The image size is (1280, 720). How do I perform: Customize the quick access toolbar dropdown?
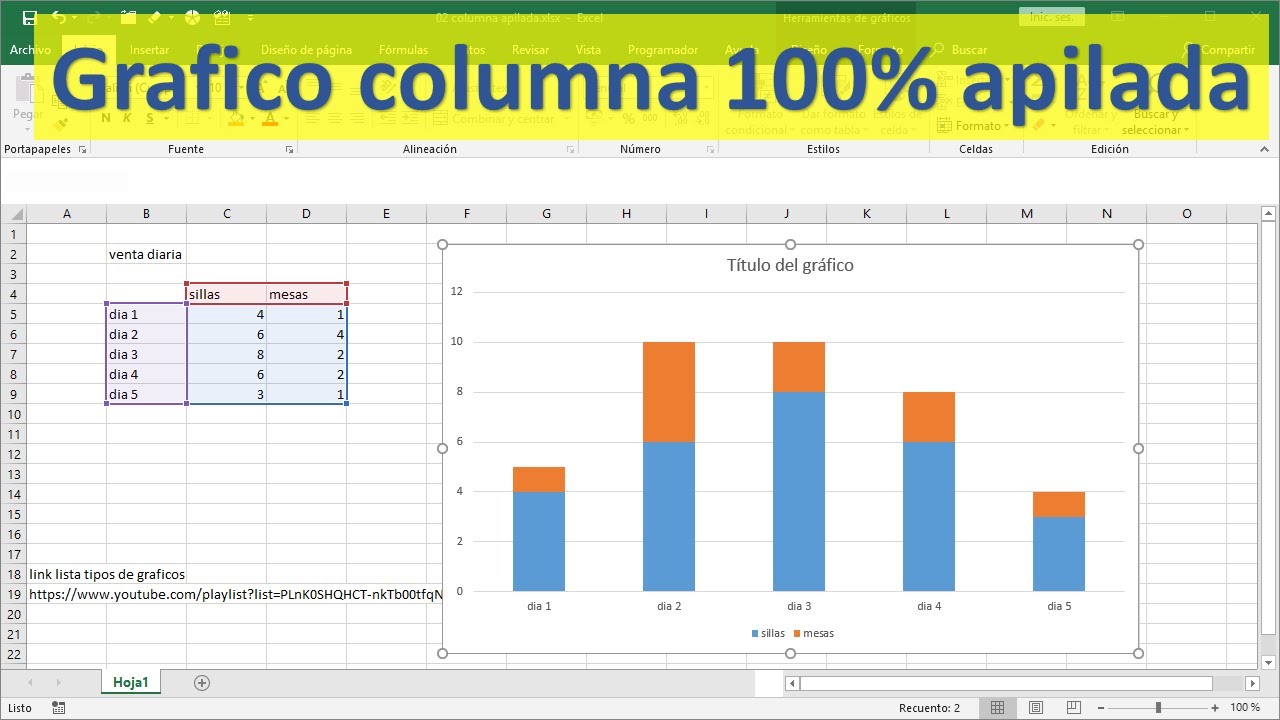point(250,18)
